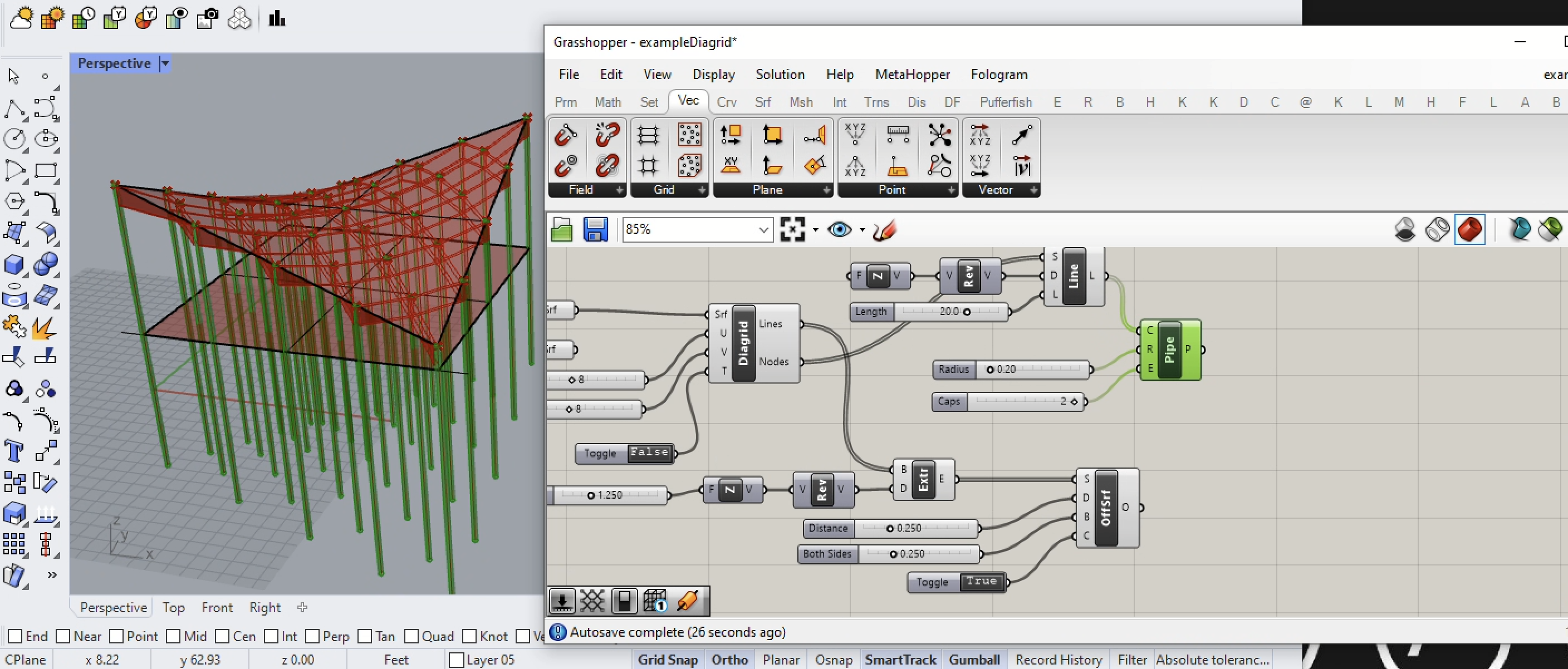Select the shaded red preview mode icon
Image resolution: width=1568 pixels, height=669 pixels.
click(1469, 230)
